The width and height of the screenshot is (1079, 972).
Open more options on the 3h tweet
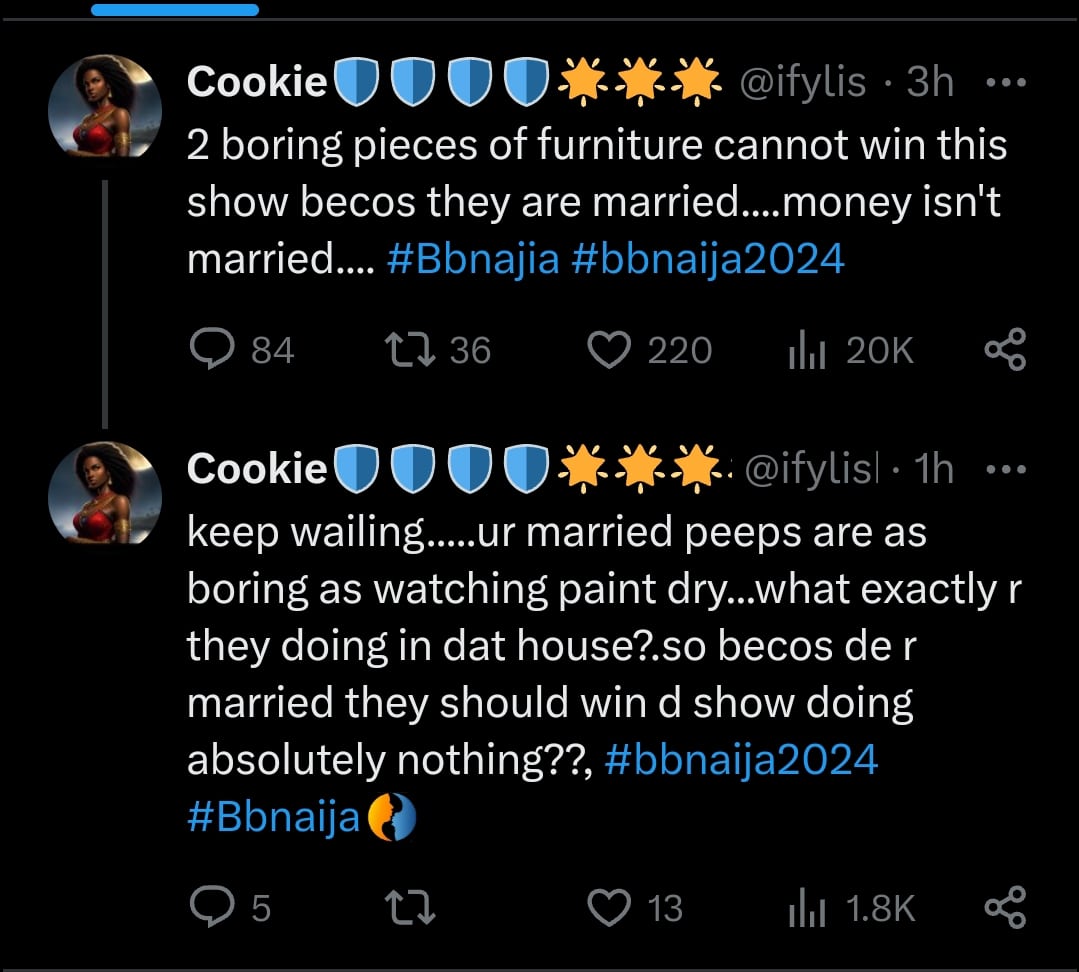click(x=1005, y=83)
